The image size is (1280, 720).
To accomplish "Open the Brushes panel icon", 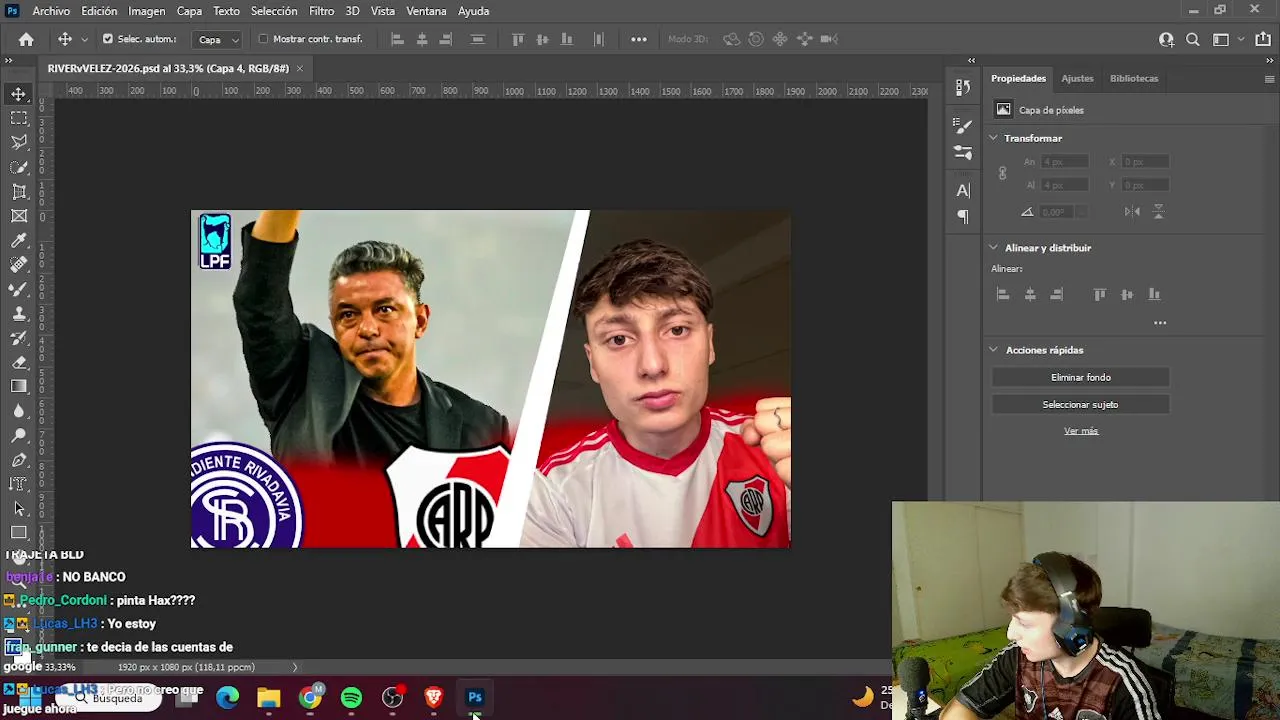I will (963, 152).
